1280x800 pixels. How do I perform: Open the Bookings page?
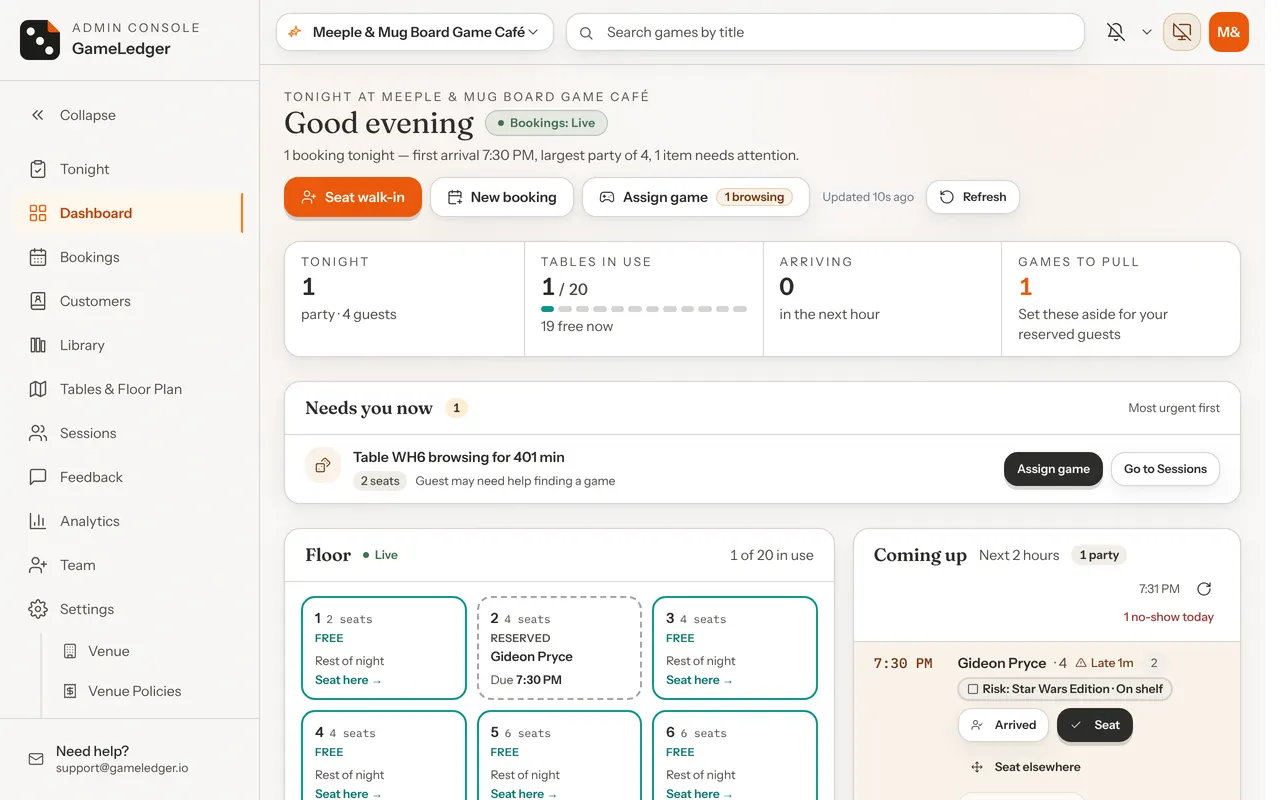point(130,257)
